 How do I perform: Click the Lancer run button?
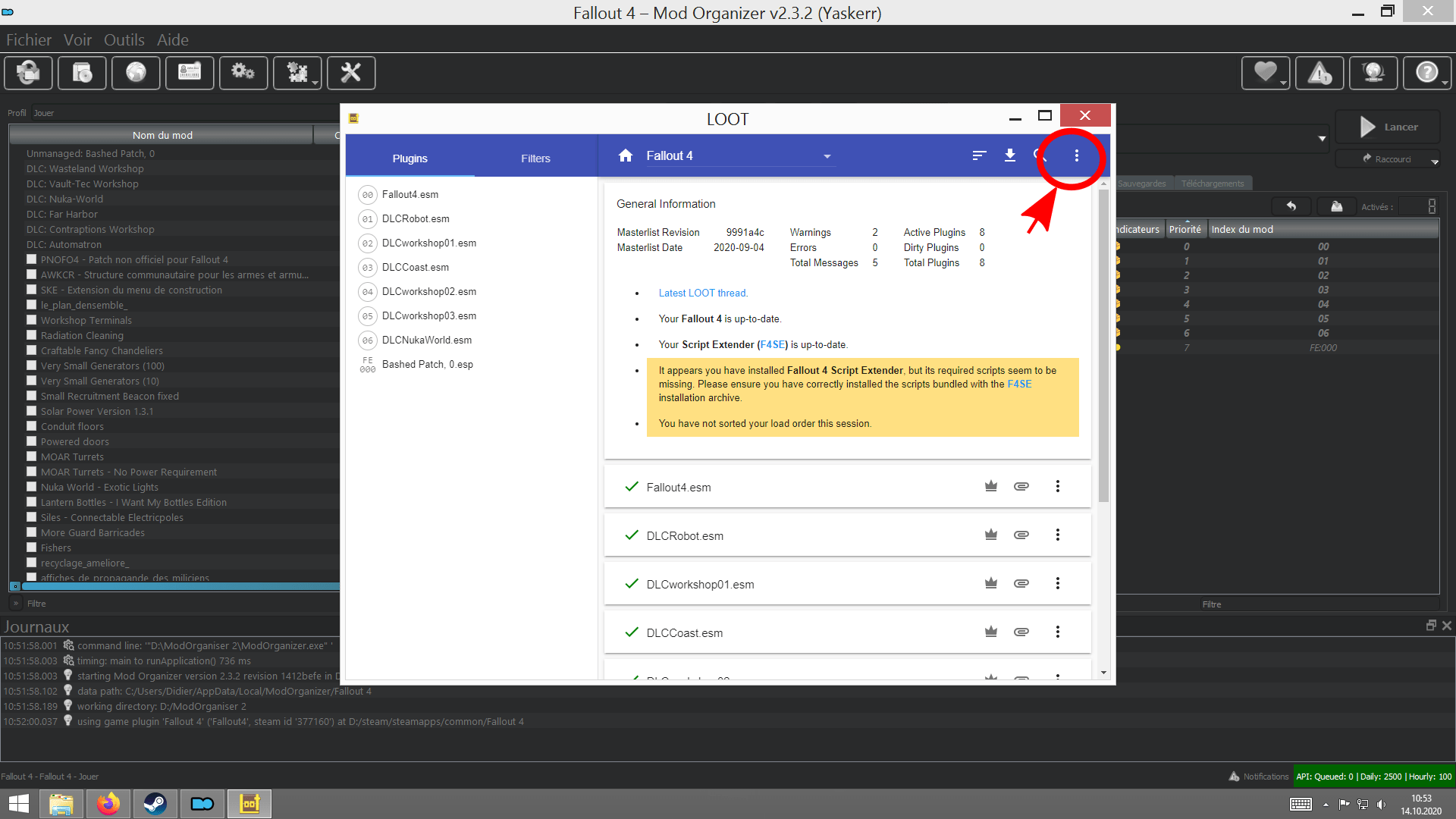[1388, 127]
